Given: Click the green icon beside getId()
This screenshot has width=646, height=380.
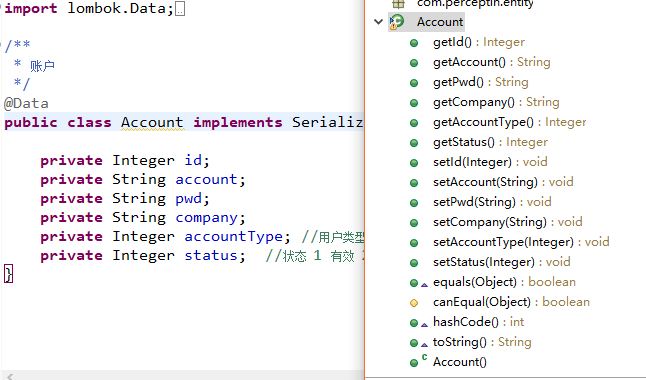Looking at the screenshot, I should coord(414,43).
